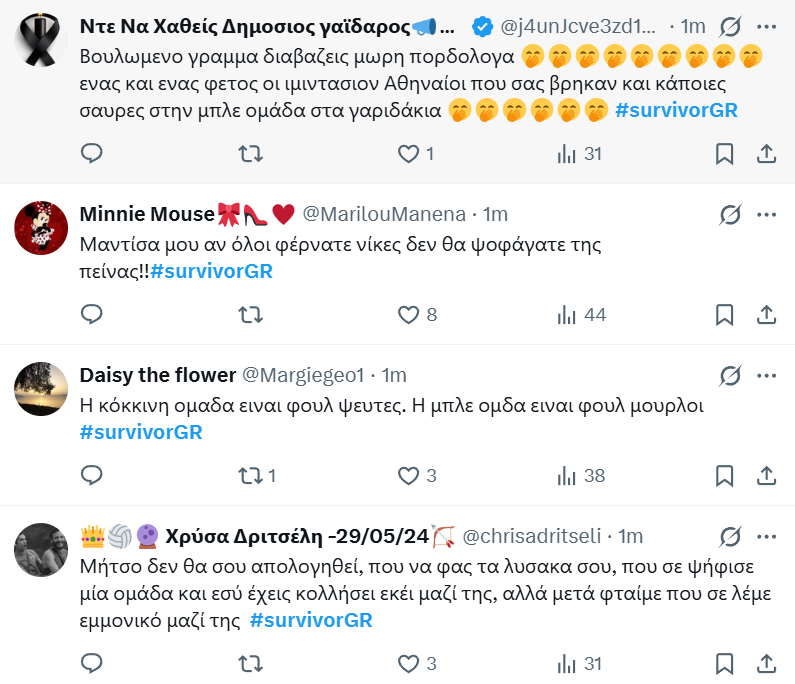Retweet Daisy the flower's post
The height and width of the screenshot is (684, 795).
250,475
